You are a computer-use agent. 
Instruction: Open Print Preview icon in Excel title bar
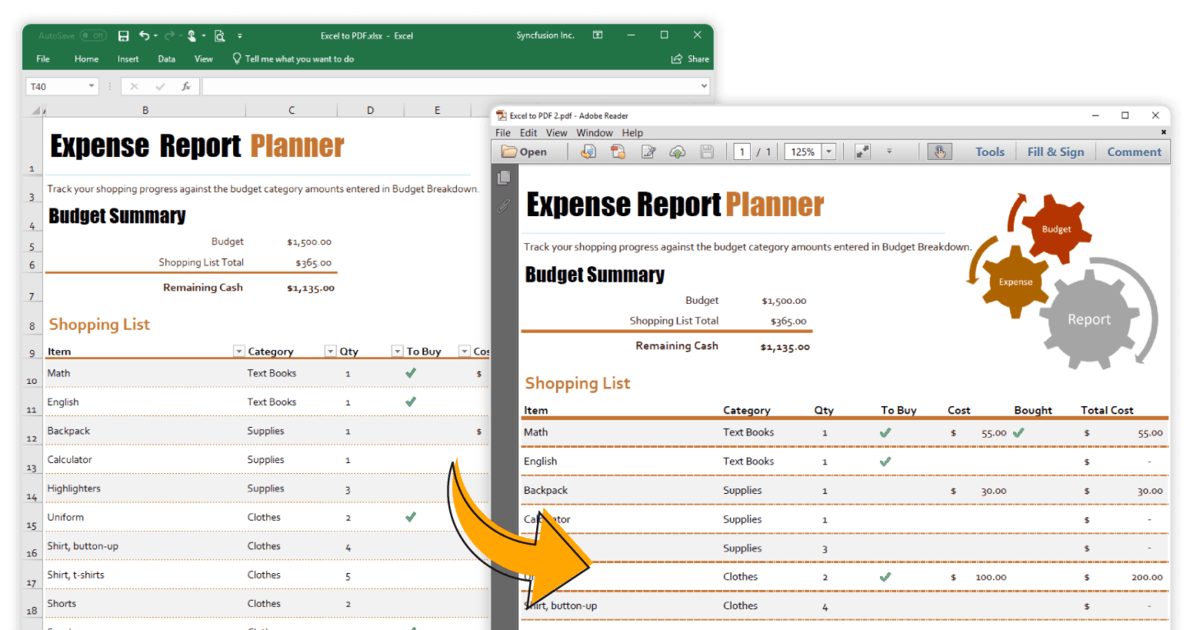pyautogui.click(x=220, y=36)
